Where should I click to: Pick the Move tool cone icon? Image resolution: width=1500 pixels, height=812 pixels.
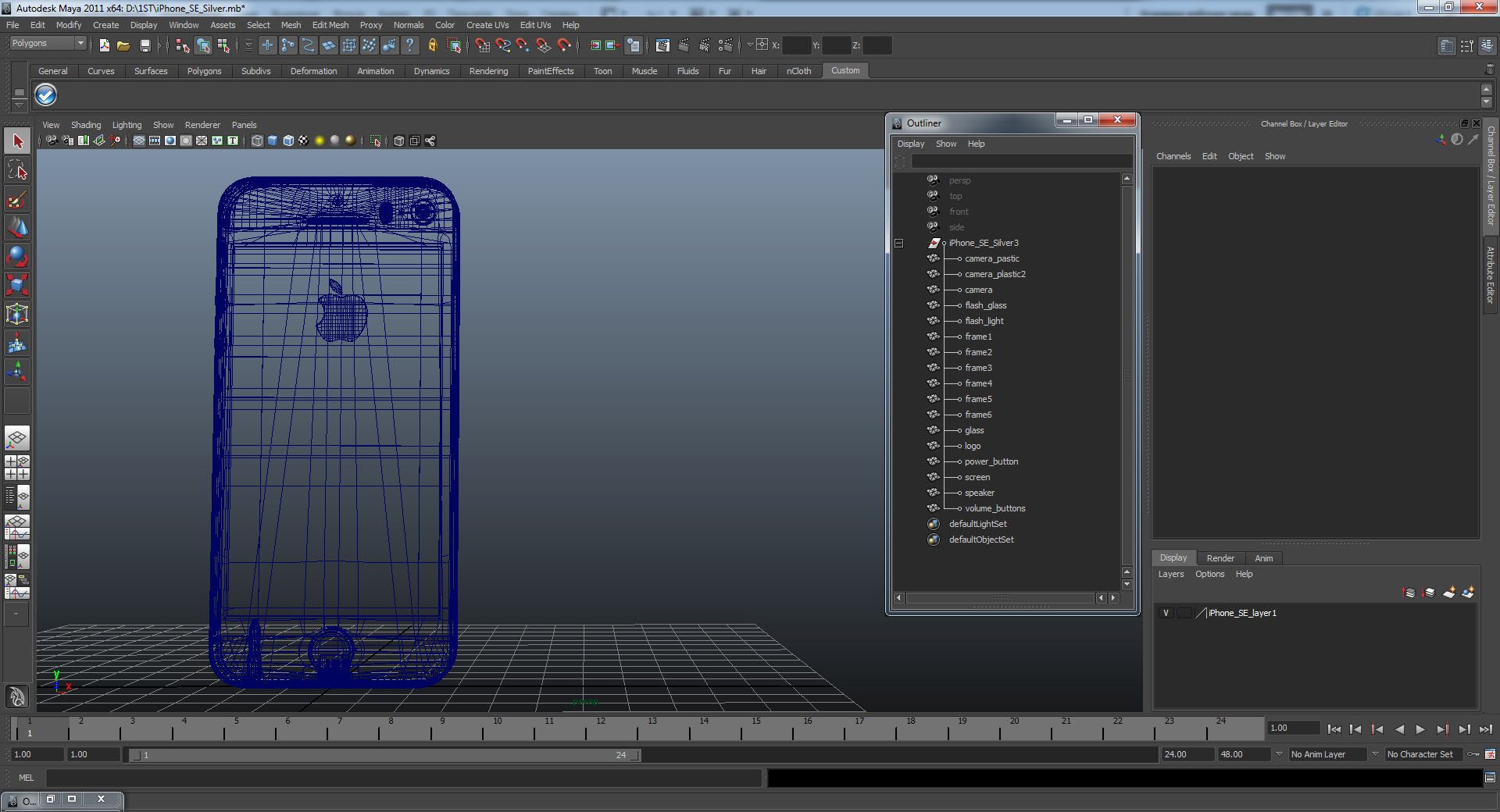[17, 228]
